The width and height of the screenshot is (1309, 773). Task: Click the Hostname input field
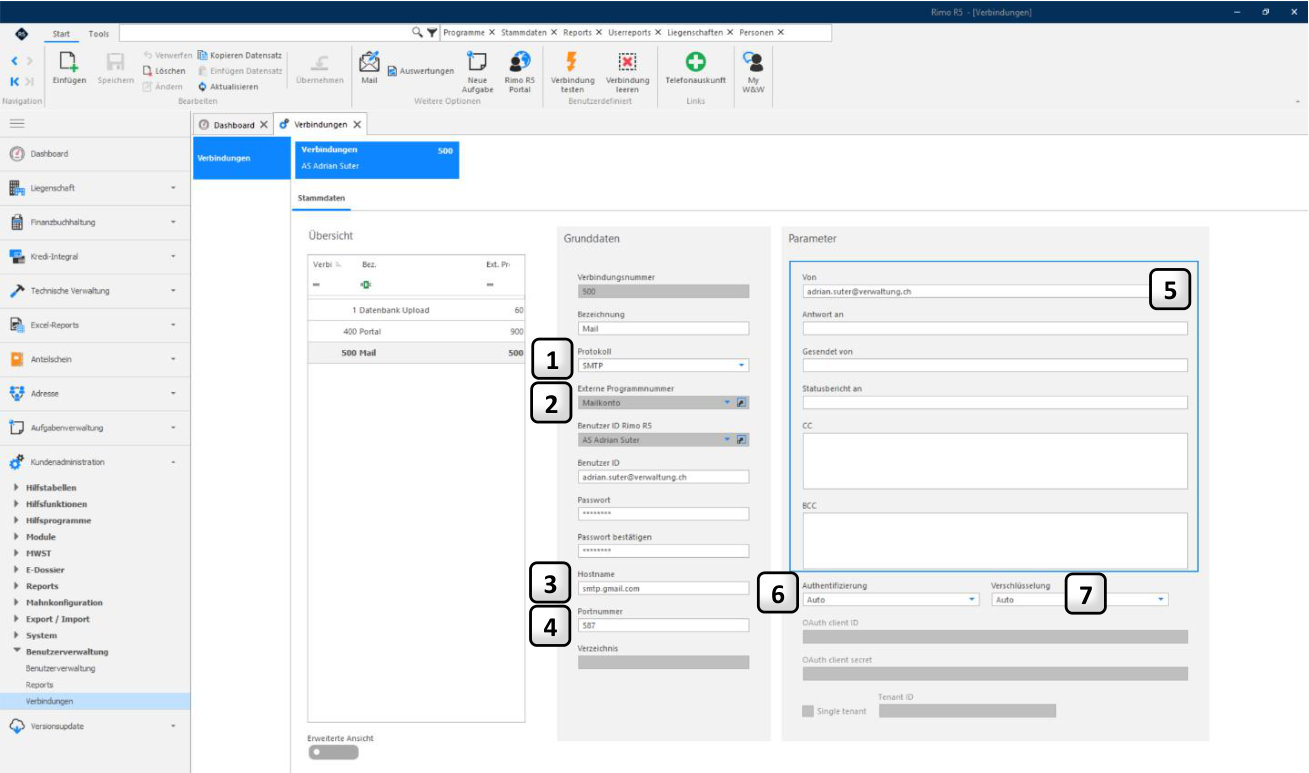663,589
